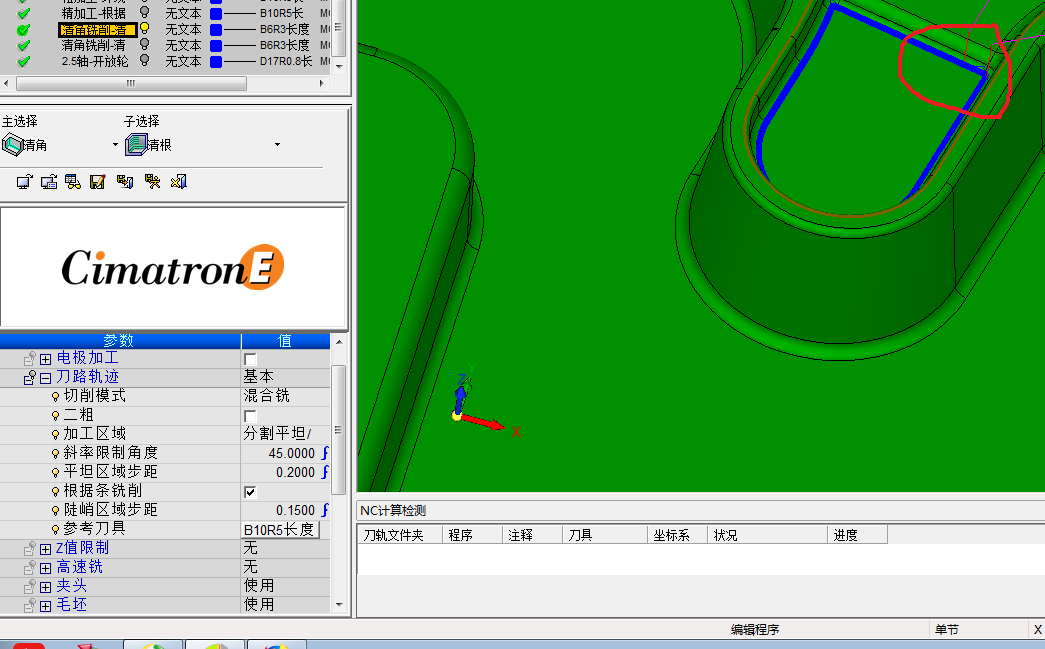Open the 子选择 dropdown arrow
Viewport: 1045px width, 649px height.
click(x=277, y=145)
